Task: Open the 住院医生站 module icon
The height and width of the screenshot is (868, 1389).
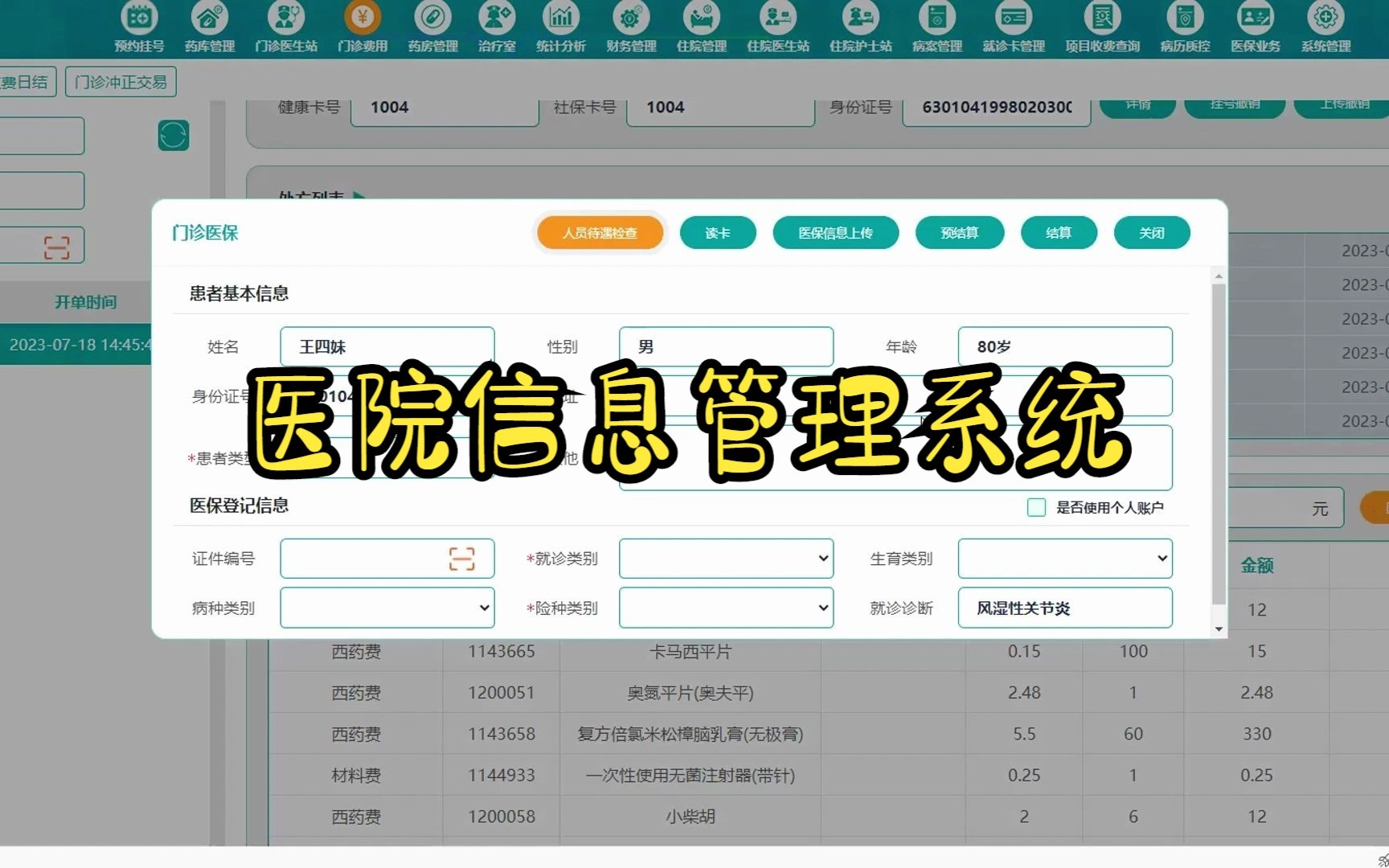Action: tap(778, 18)
